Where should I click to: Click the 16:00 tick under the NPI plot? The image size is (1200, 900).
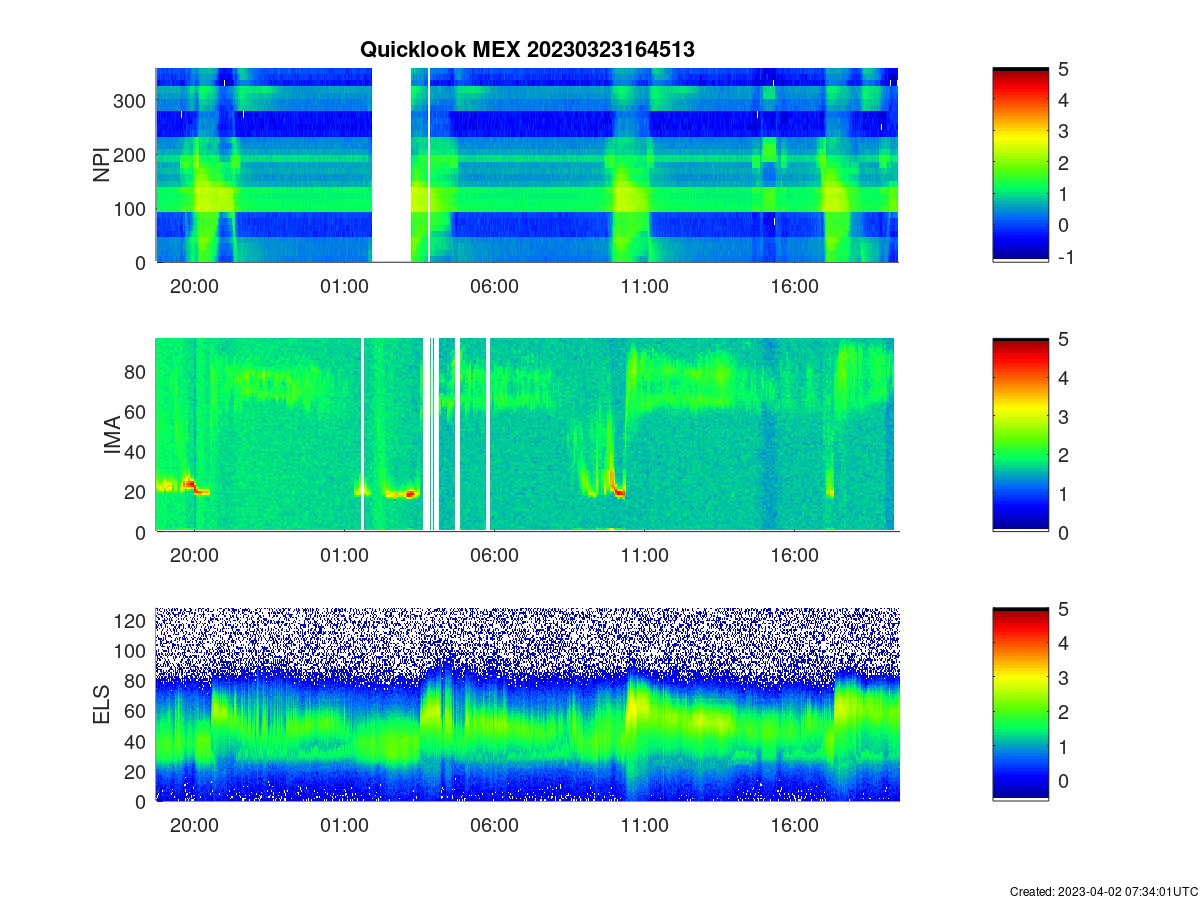pos(795,286)
